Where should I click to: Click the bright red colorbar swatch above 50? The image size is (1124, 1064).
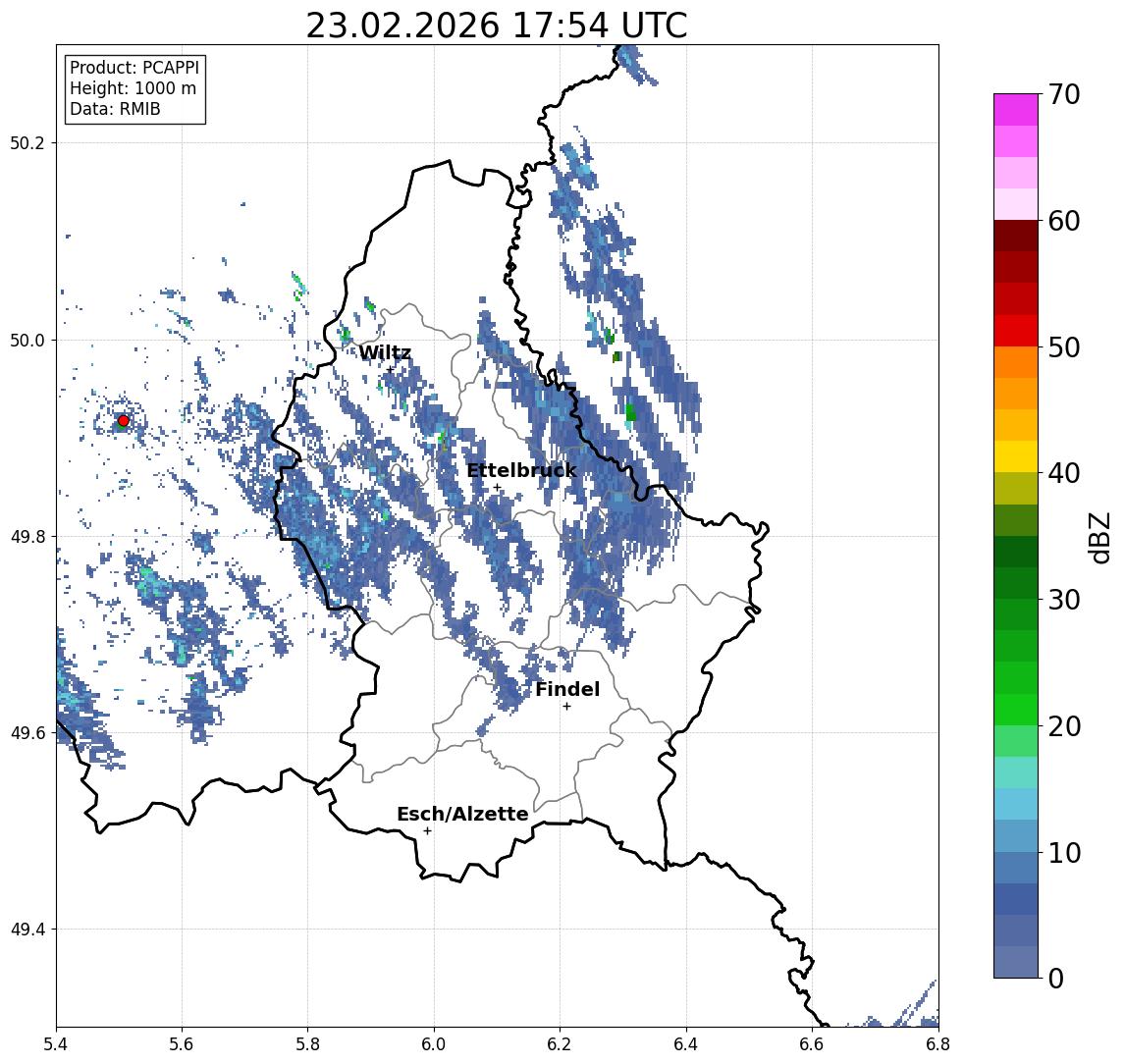coord(1016,331)
